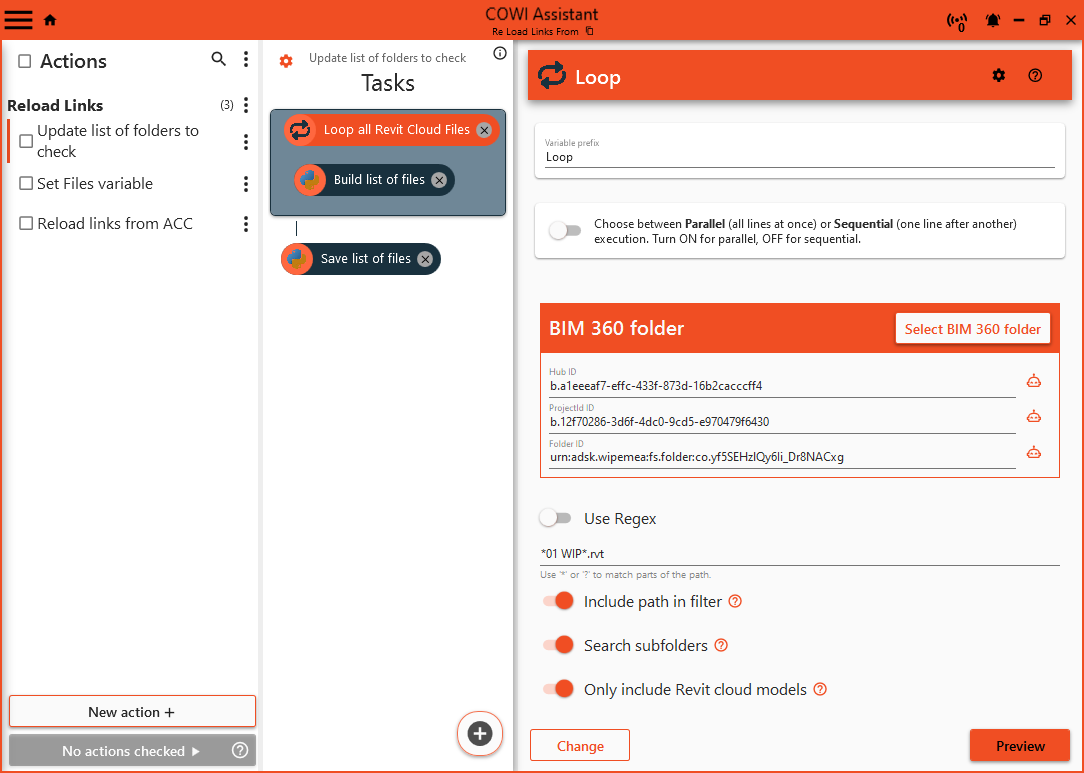Open the hamburger main menu
1084x773 pixels.
coord(19,20)
